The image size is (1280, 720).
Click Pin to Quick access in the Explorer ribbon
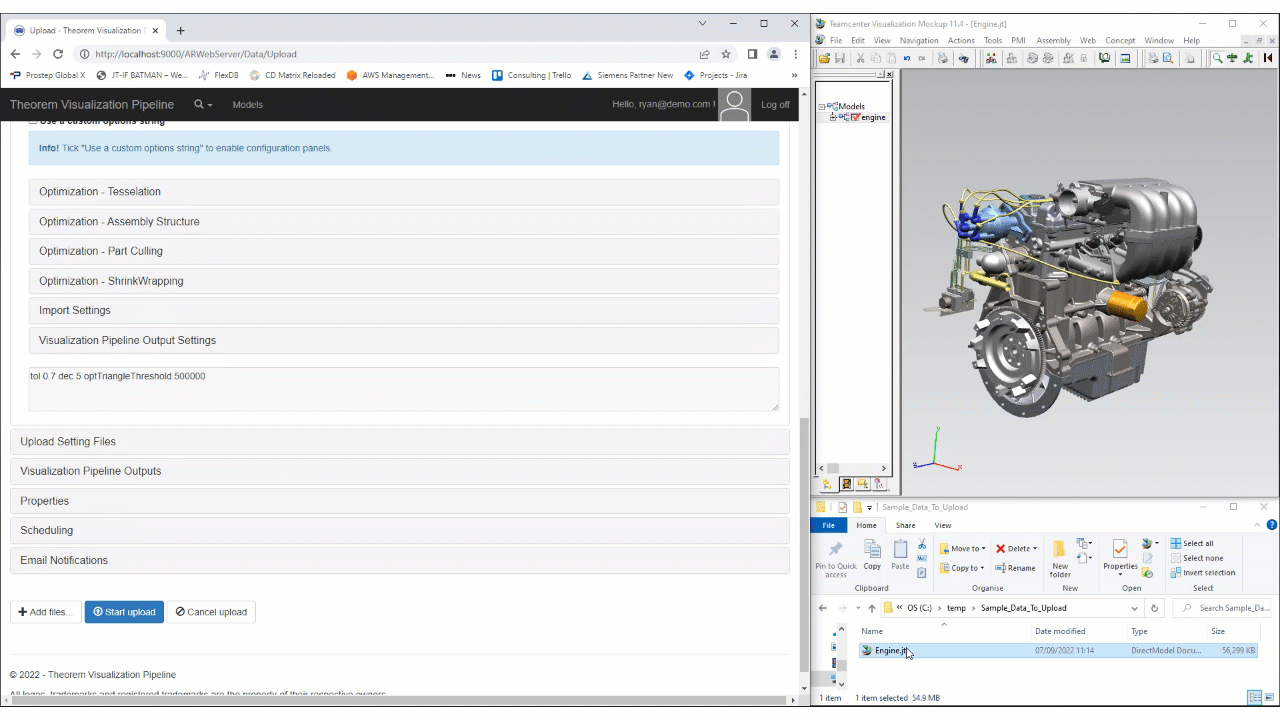835,556
